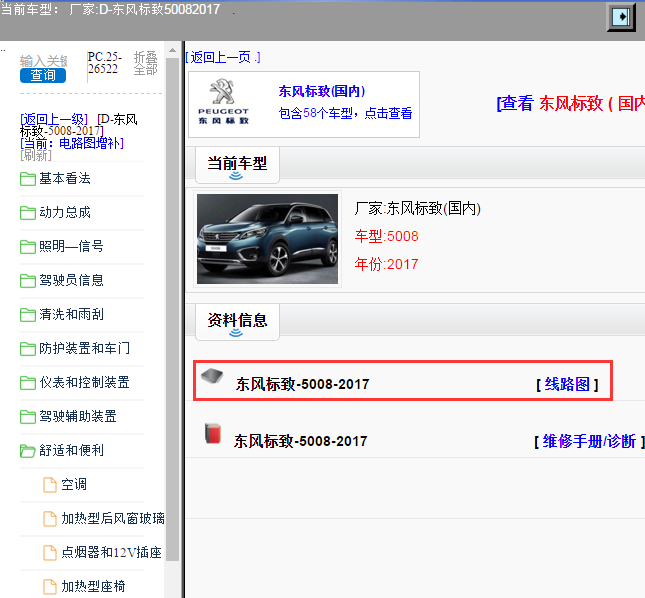
Task: Select 加热型座椅 entry text
Action: click(x=93, y=586)
